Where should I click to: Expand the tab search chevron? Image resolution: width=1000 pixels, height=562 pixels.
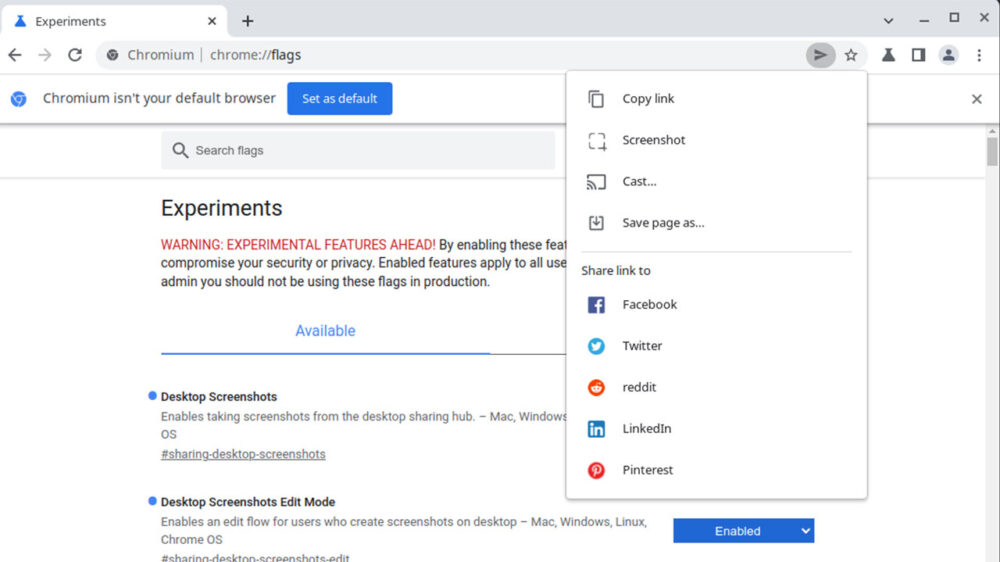888,20
